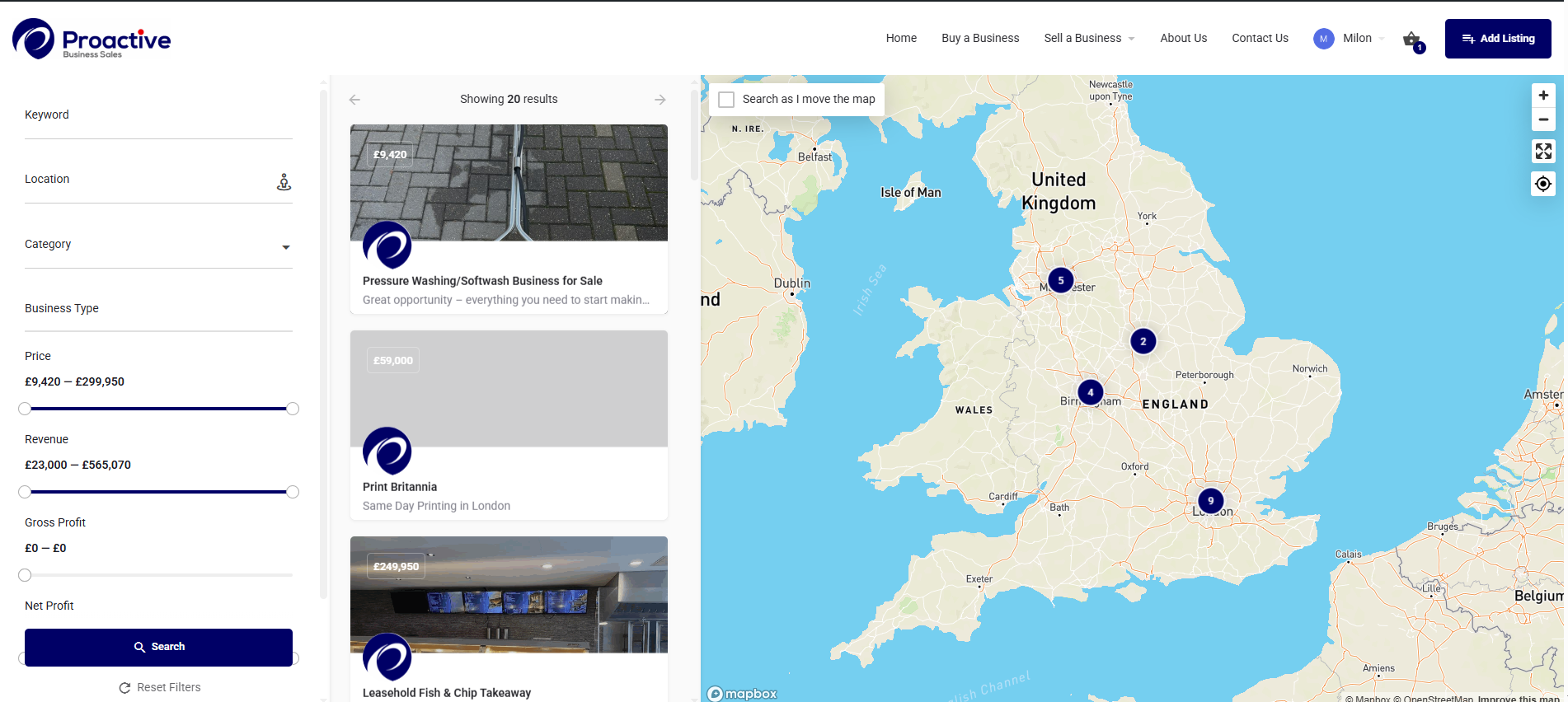Click the Proactive Business Sales logo
Image resolution: width=1568 pixels, height=702 pixels.
[x=92, y=39]
